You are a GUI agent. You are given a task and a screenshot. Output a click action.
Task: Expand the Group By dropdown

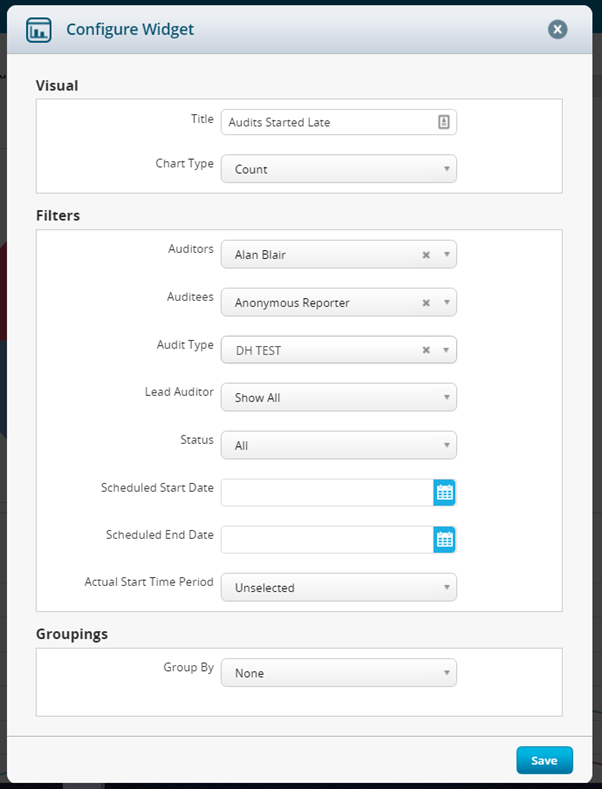pyautogui.click(x=339, y=673)
